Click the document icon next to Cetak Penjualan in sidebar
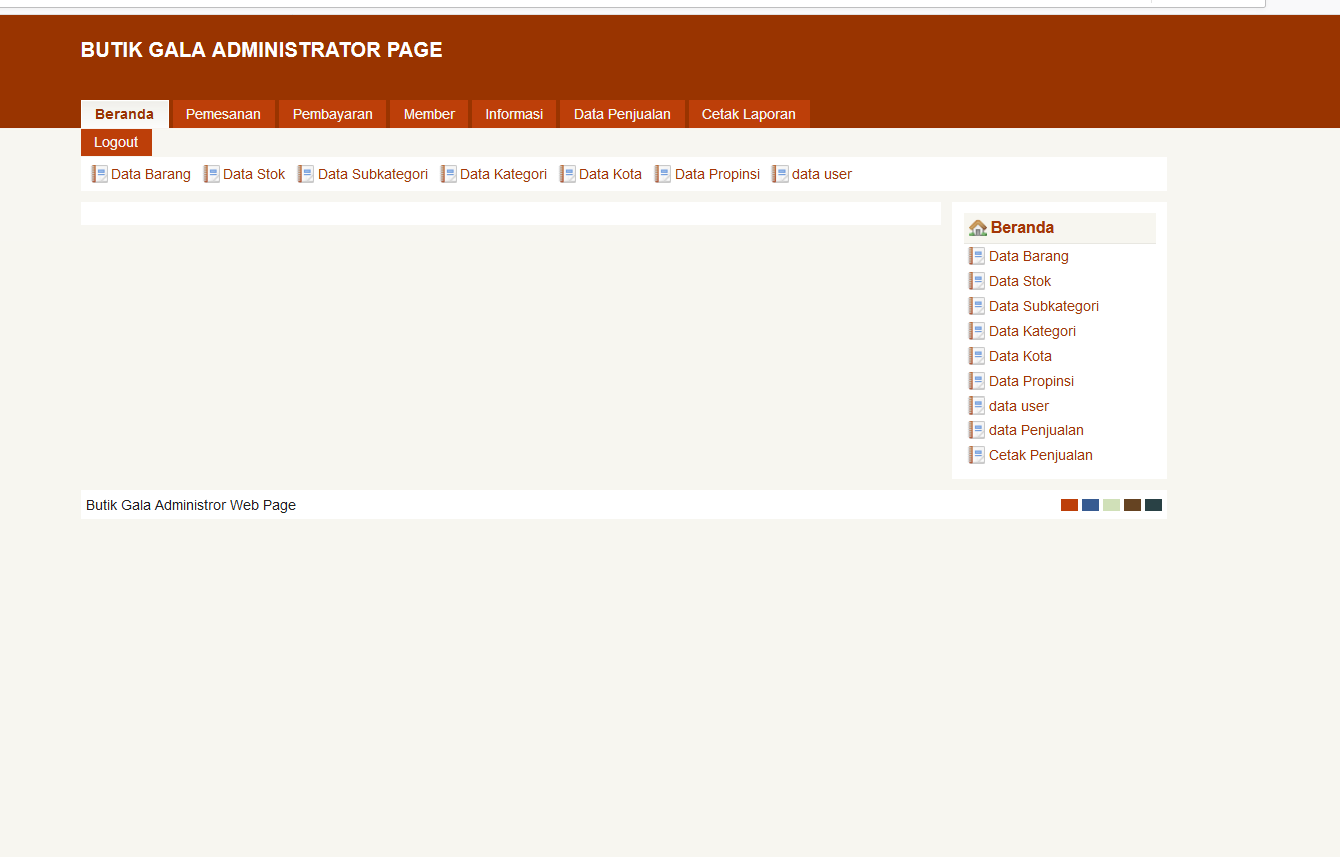This screenshot has height=857, width=1340. point(977,454)
